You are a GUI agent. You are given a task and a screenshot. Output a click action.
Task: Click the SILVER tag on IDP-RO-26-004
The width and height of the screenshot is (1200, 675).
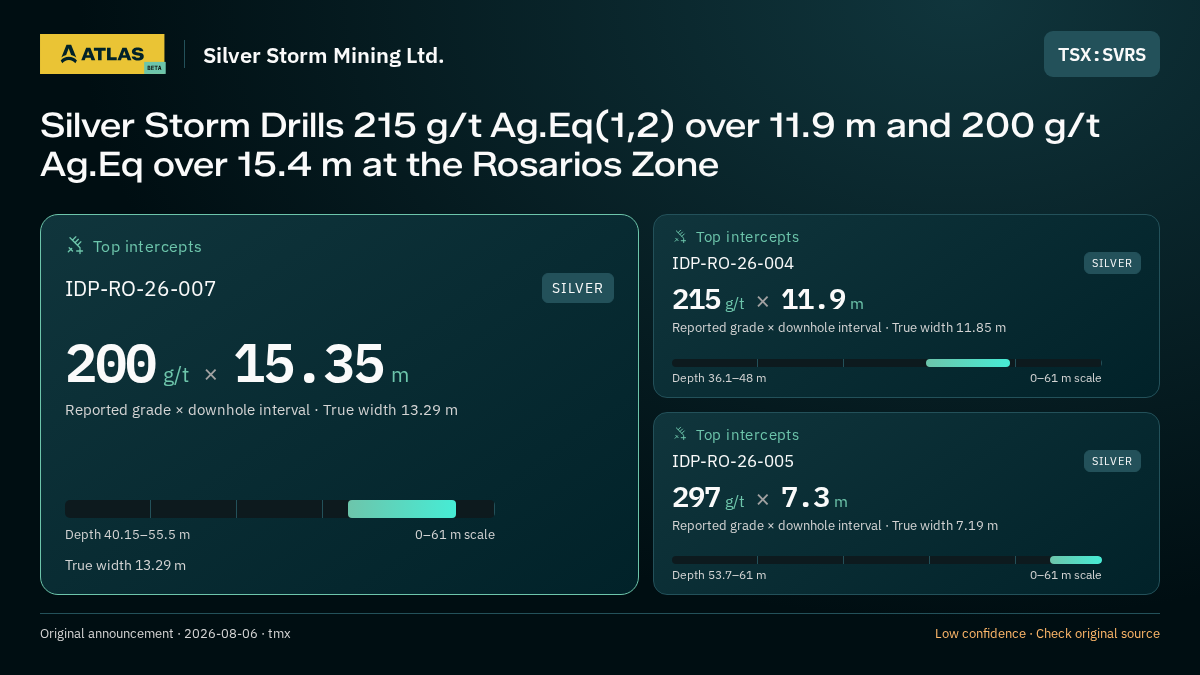[x=1112, y=263]
